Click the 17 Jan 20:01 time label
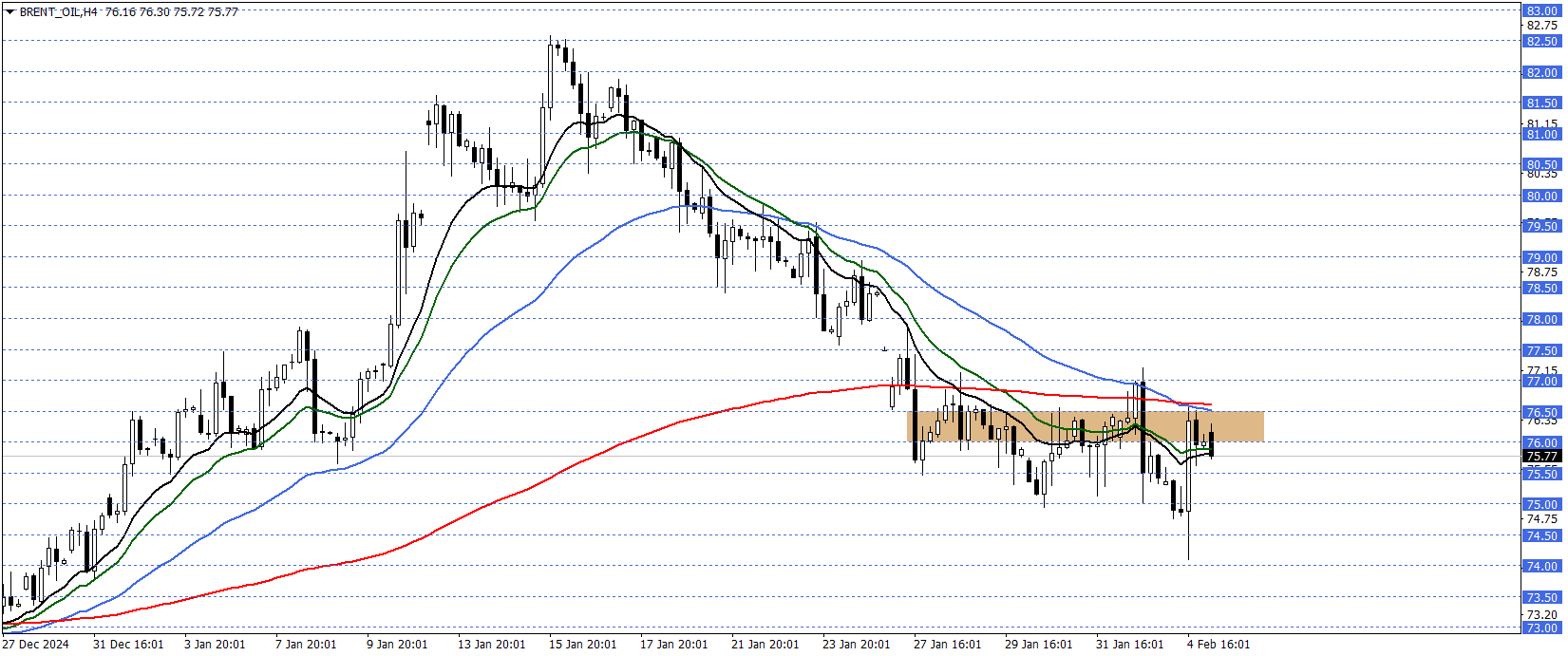 point(673,645)
